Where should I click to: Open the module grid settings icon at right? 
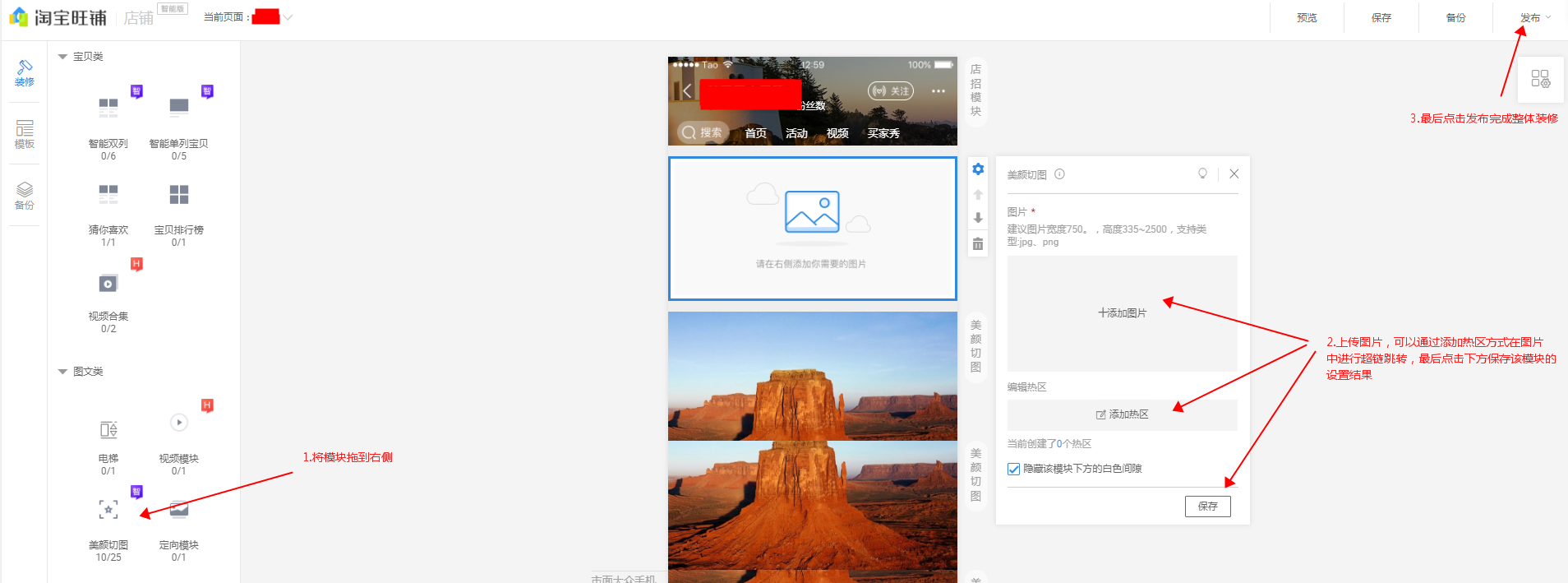pos(1540,79)
